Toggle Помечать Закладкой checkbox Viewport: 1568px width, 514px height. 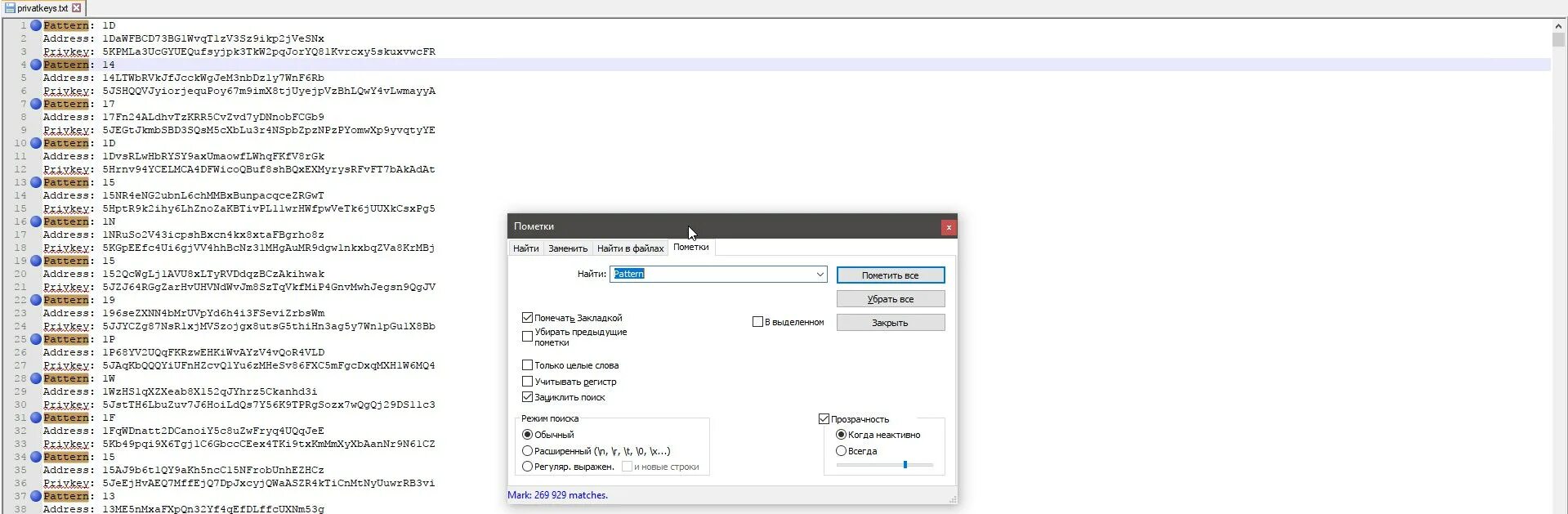(527, 317)
